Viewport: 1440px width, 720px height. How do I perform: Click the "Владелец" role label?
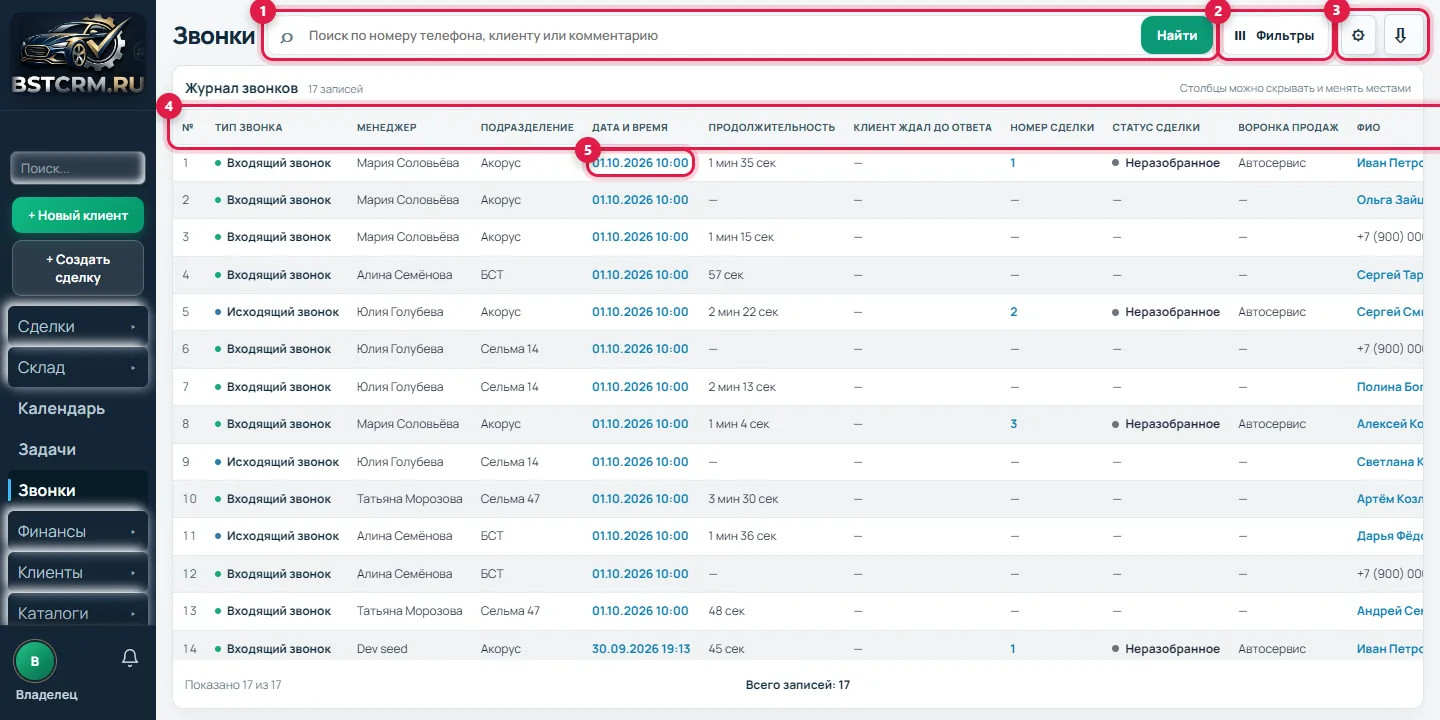point(46,695)
